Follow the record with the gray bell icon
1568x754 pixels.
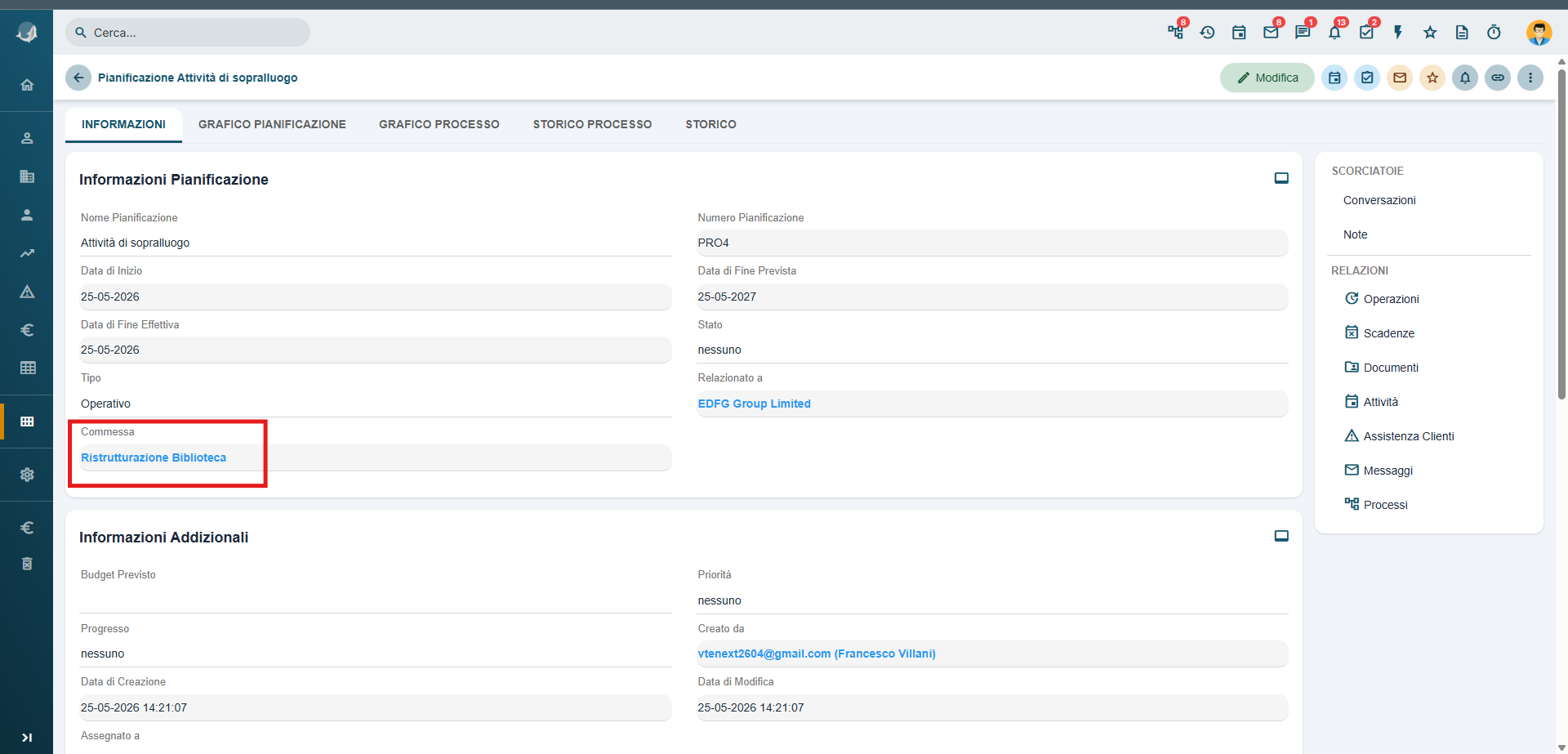point(1465,78)
